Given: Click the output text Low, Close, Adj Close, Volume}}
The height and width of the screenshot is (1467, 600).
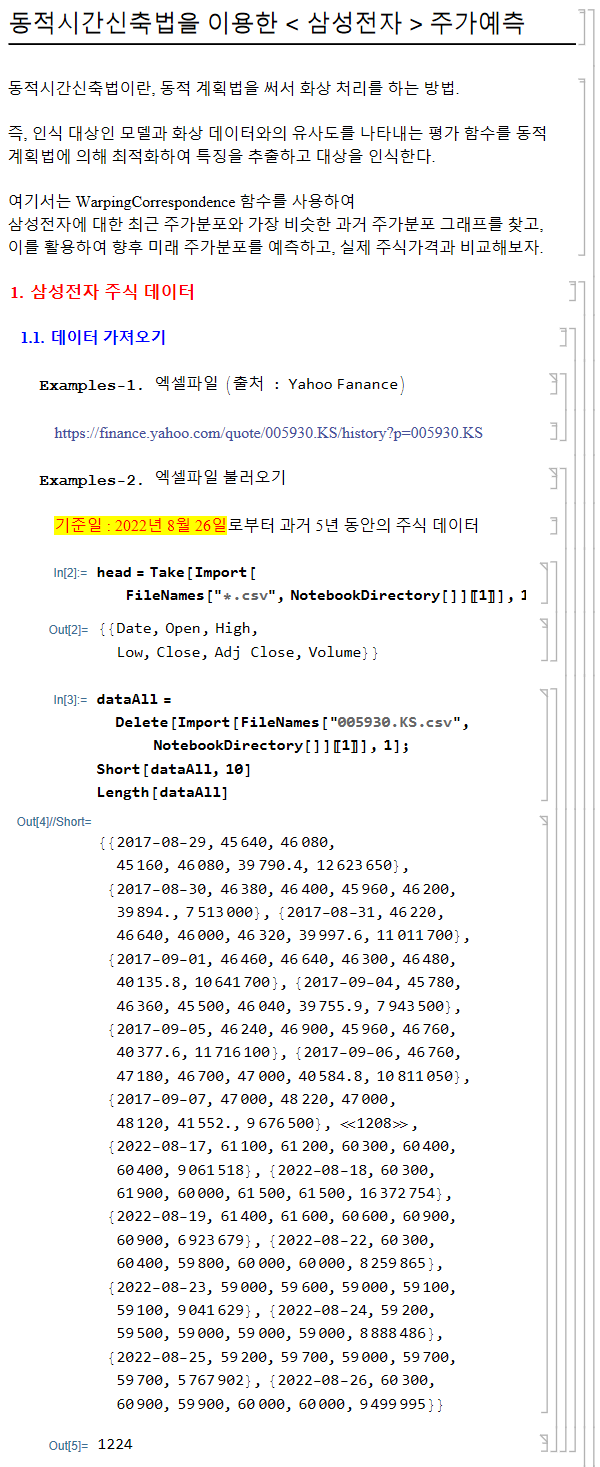Looking at the screenshot, I should coord(248,652).
